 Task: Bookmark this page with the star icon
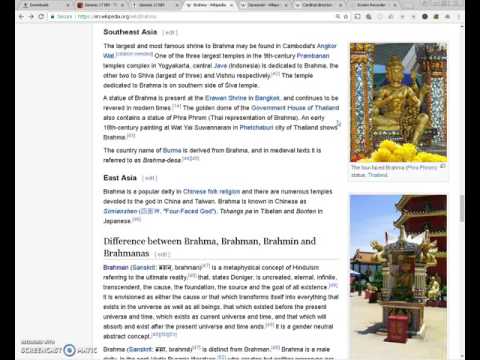click(x=346, y=16)
